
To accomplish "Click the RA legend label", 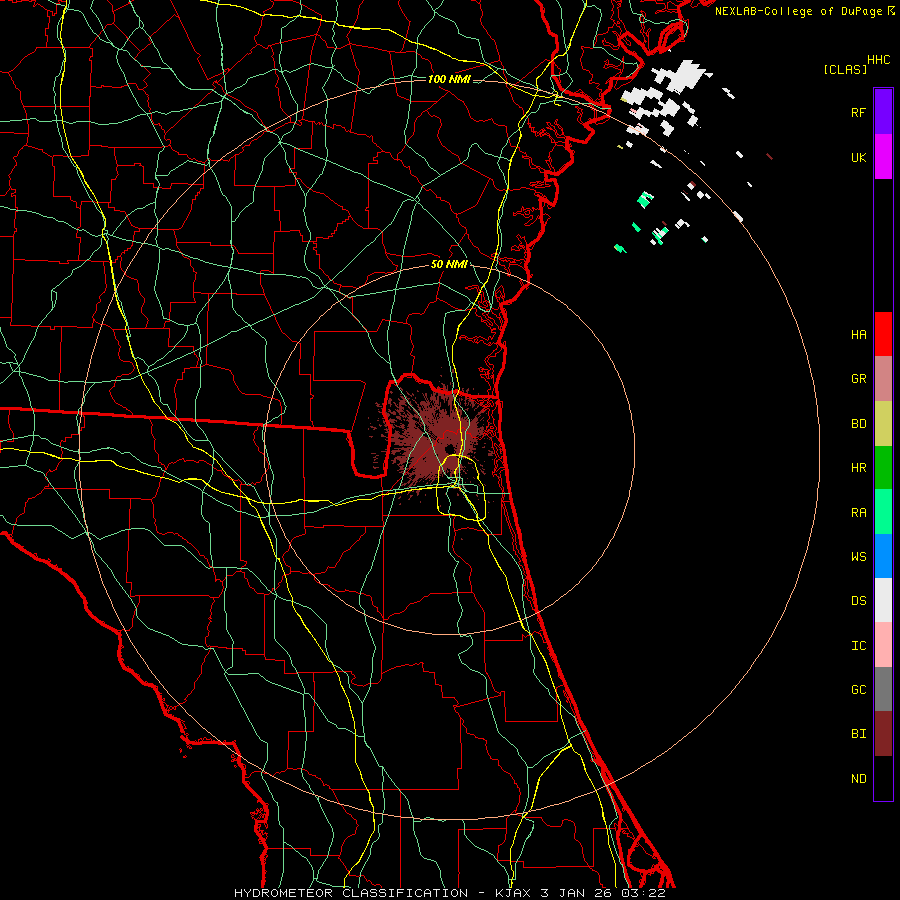I will (858, 512).
